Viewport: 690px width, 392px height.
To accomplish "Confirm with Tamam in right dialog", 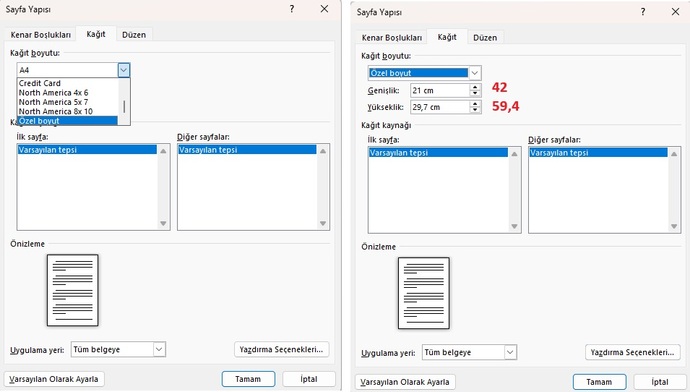I will pyautogui.click(x=599, y=382).
